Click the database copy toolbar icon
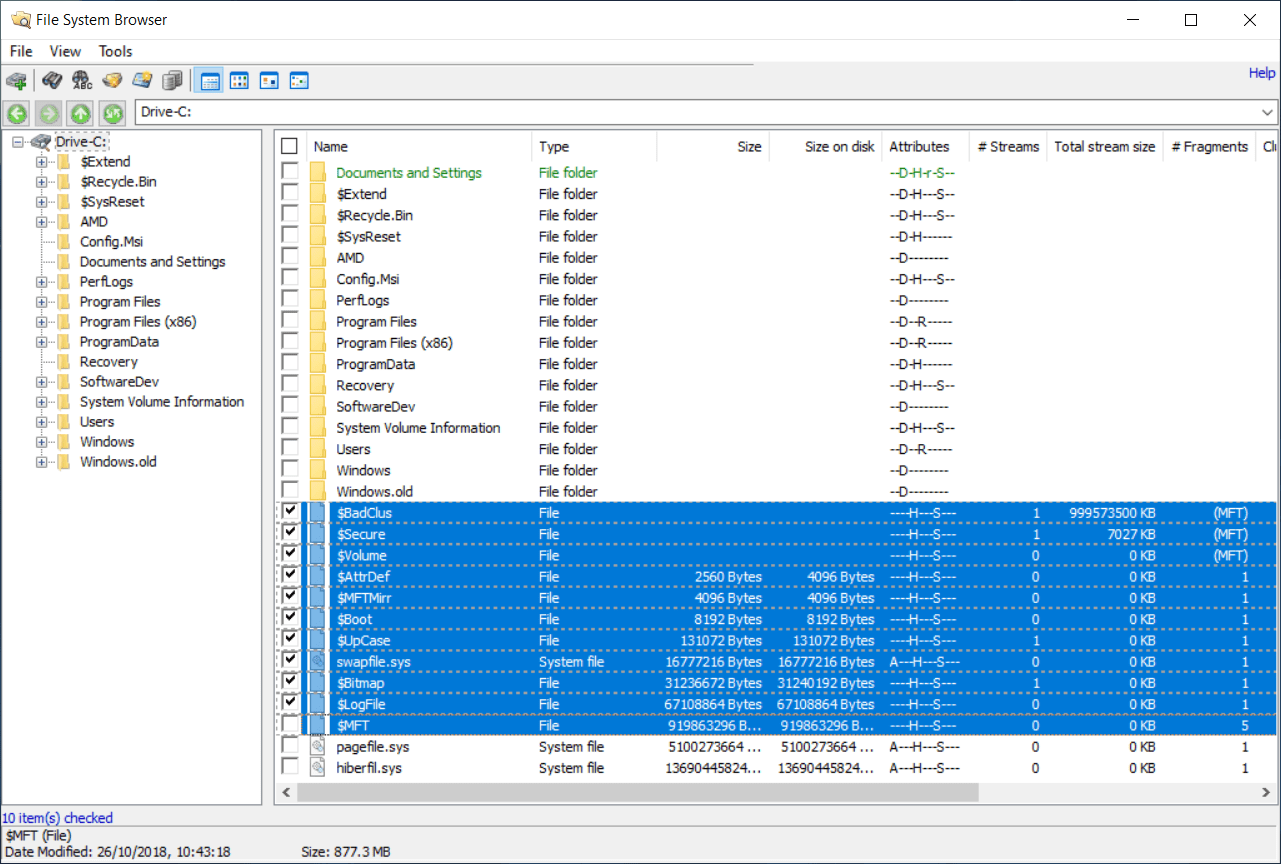1281x864 pixels. (x=171, y=80)
